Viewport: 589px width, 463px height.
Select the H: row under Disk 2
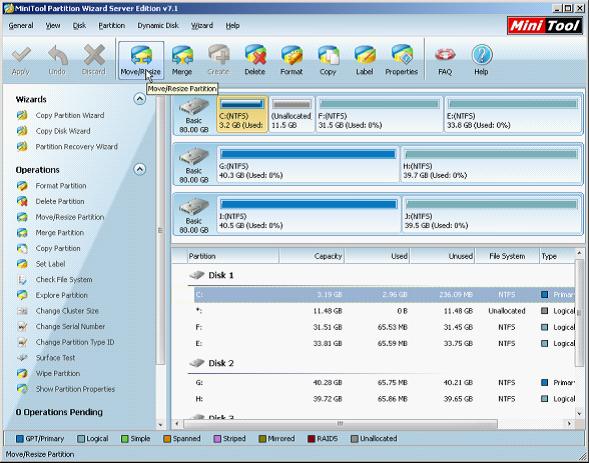pyautogui.click(x=384, y=399)
